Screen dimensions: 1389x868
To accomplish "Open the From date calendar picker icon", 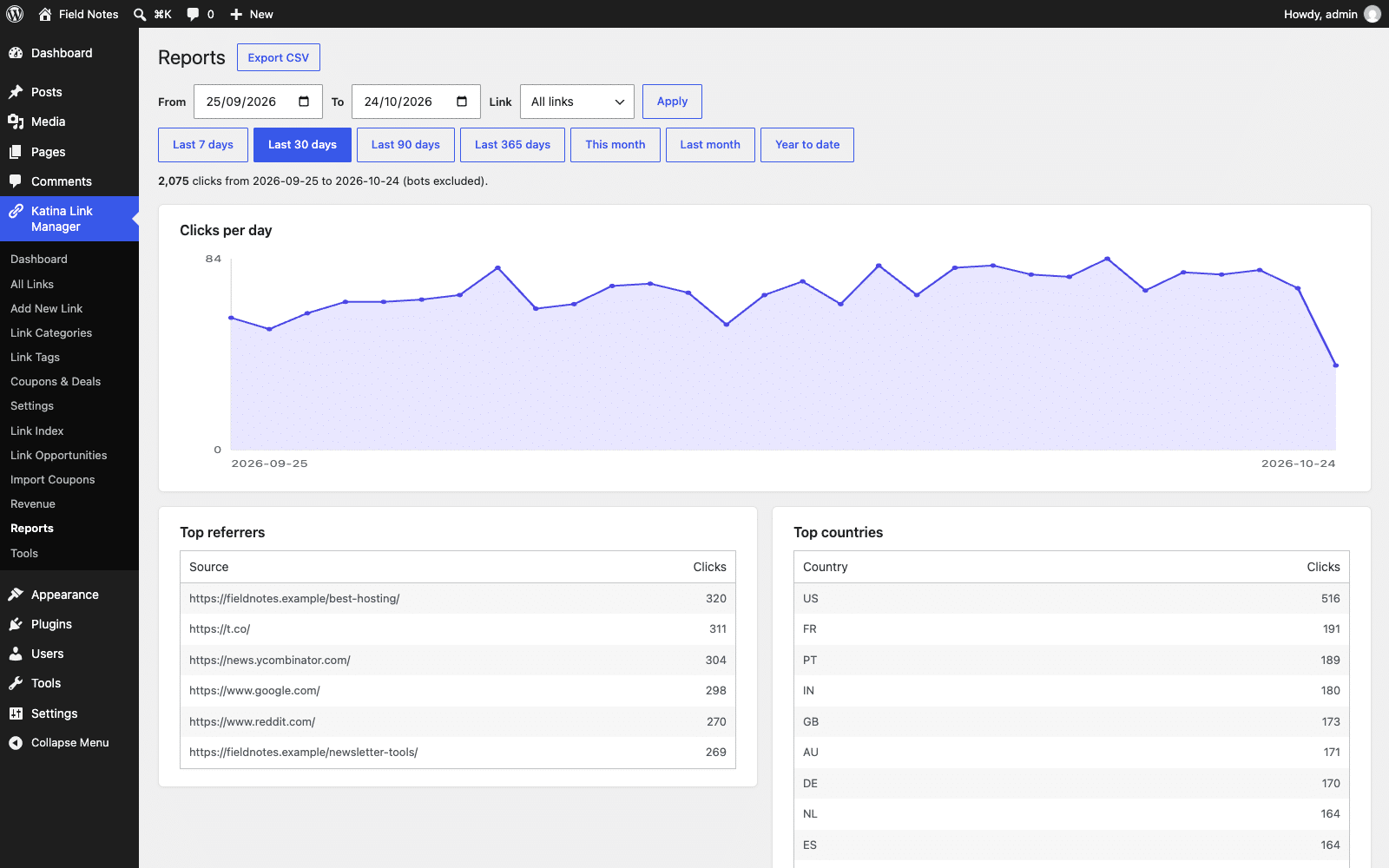I will click(x=304, y=102).
